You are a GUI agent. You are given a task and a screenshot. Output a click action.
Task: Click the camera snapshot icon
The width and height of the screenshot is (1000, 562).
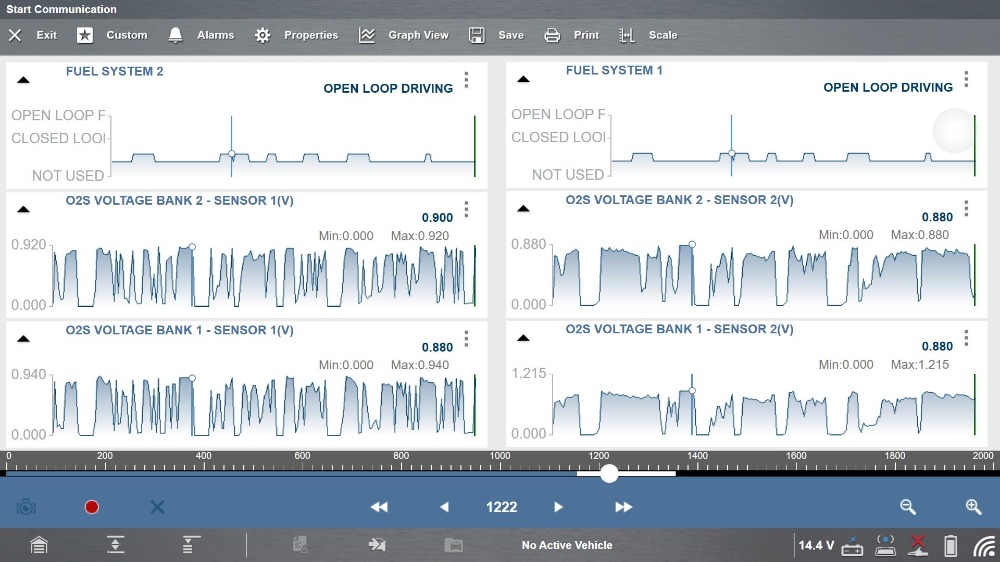tap(26, 507)
